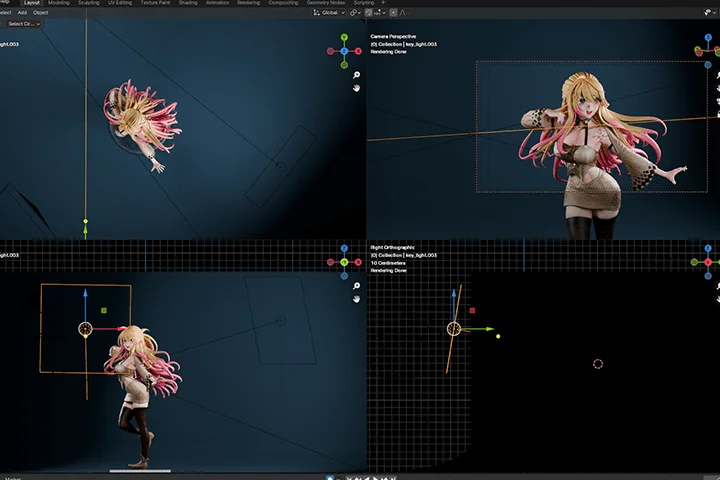Screen dimensions: 720x480
Task: Click green Y axis in bottom-left viewport gizmo
Action: (344, 262)
